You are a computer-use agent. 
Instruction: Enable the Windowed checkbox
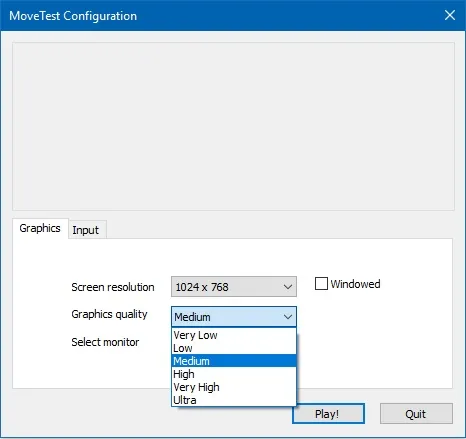(321, 284)
